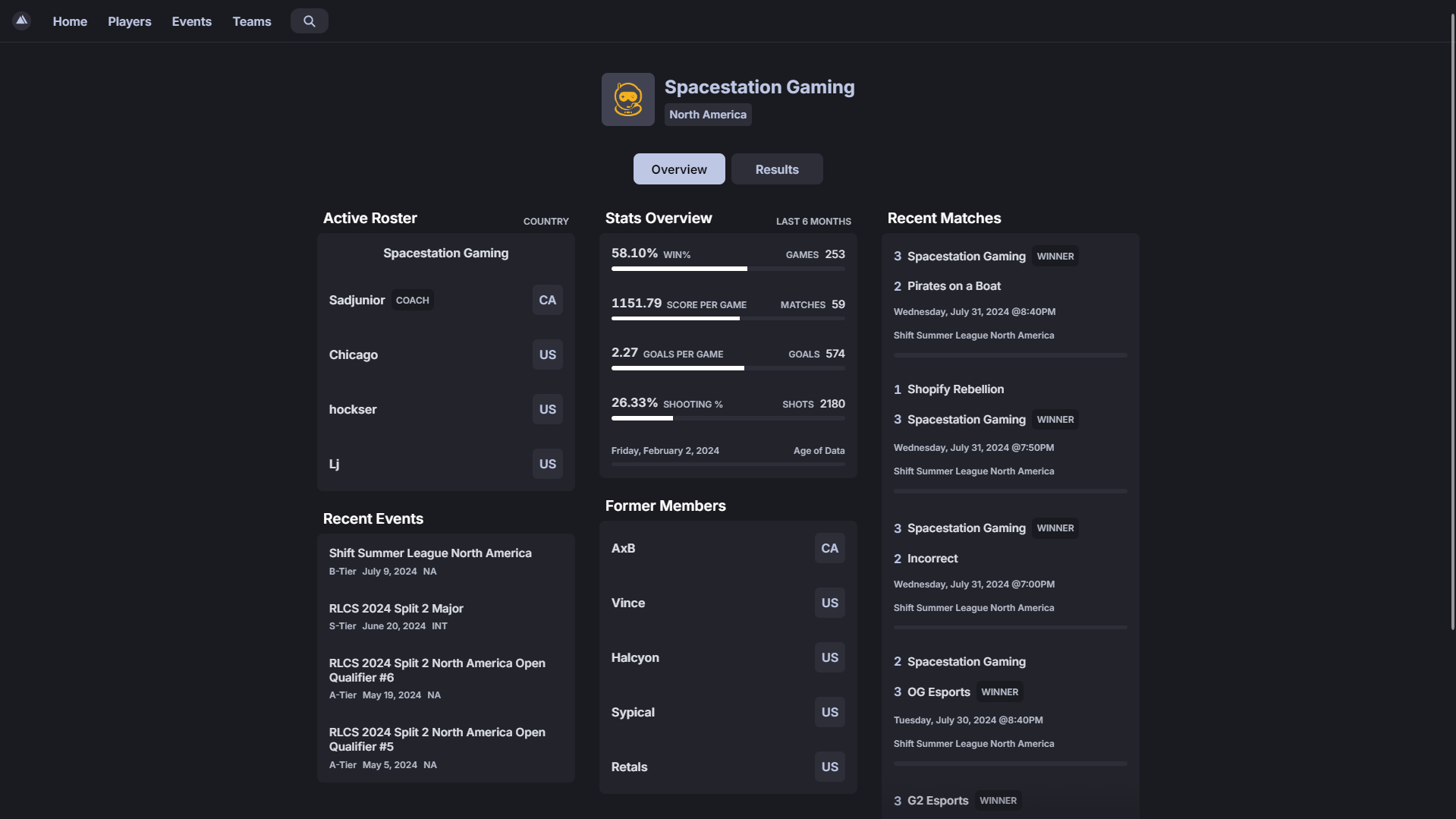Open the search magnifier button
This screenshot has height=819, width=1456.
tap(309, 21)
